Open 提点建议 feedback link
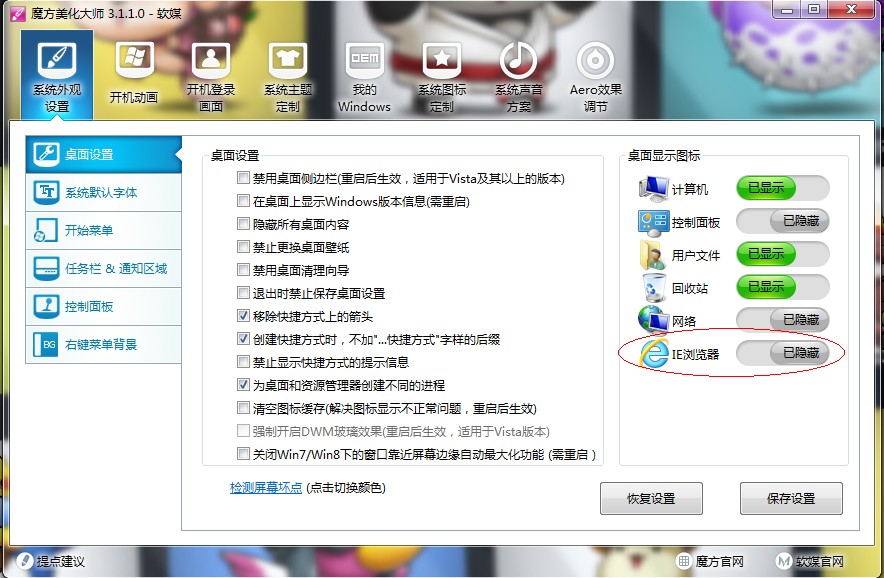The height and width of the screenshot is (578, 884). pos(51,561)
